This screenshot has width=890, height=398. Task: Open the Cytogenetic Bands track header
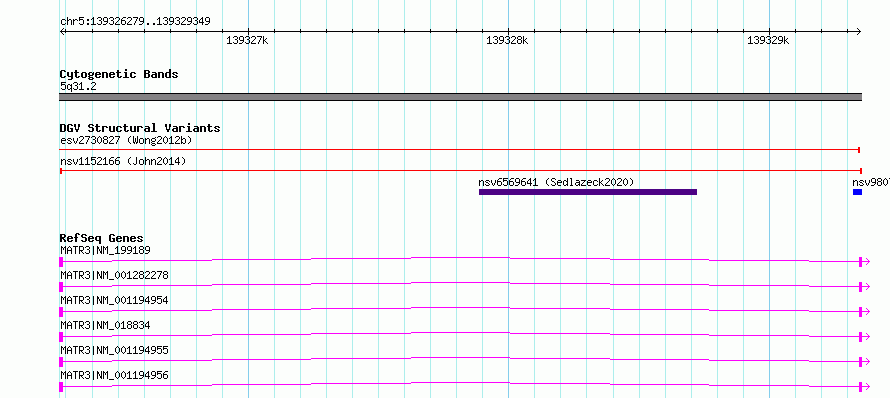(x=119, y=74)
